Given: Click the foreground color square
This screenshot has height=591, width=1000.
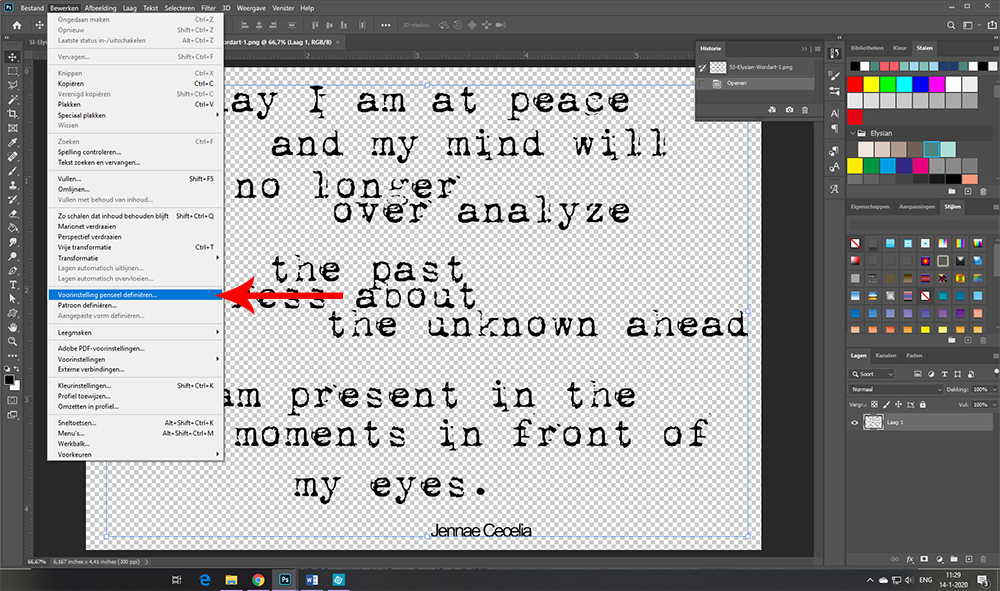Looking at the screenshot, I should 9,380.
